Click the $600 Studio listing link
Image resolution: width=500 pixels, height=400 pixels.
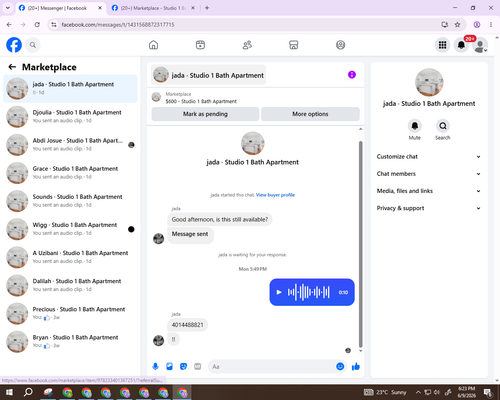click(201, 101)
